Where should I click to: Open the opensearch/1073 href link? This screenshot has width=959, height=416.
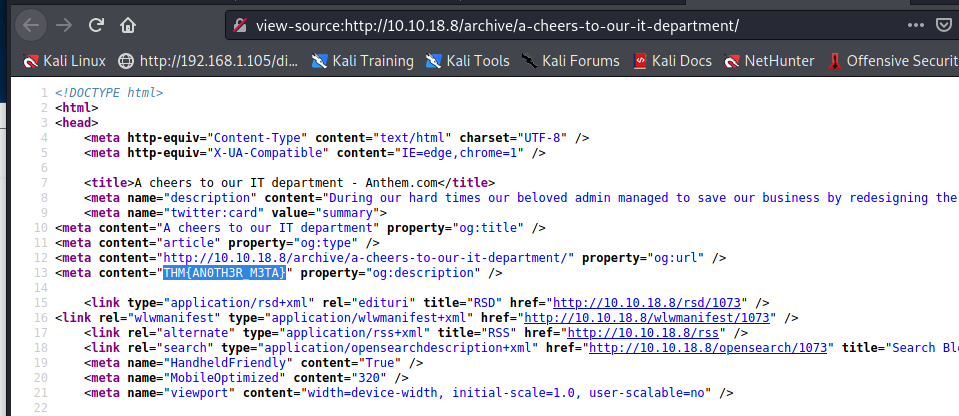coord(709,347)
